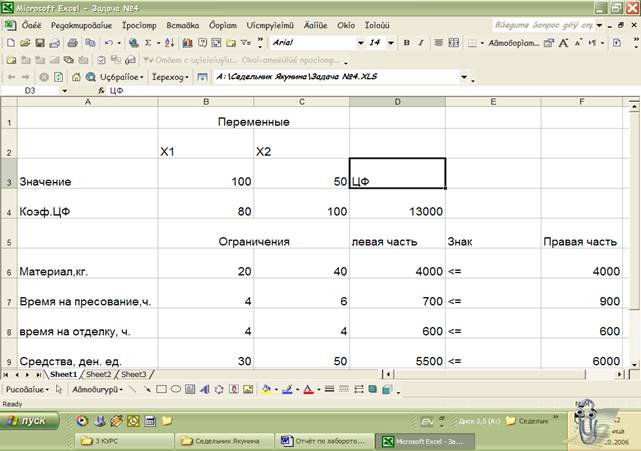Select the Rectangle drawing tool
The height and width of the screenshot is (451, 641).
160,389
